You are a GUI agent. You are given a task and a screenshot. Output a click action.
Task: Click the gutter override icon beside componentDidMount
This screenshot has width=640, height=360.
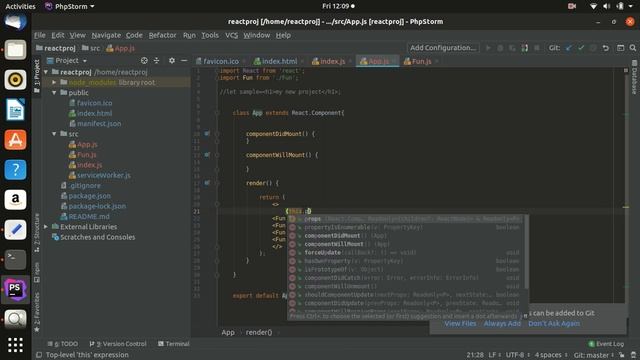(207, 133)
